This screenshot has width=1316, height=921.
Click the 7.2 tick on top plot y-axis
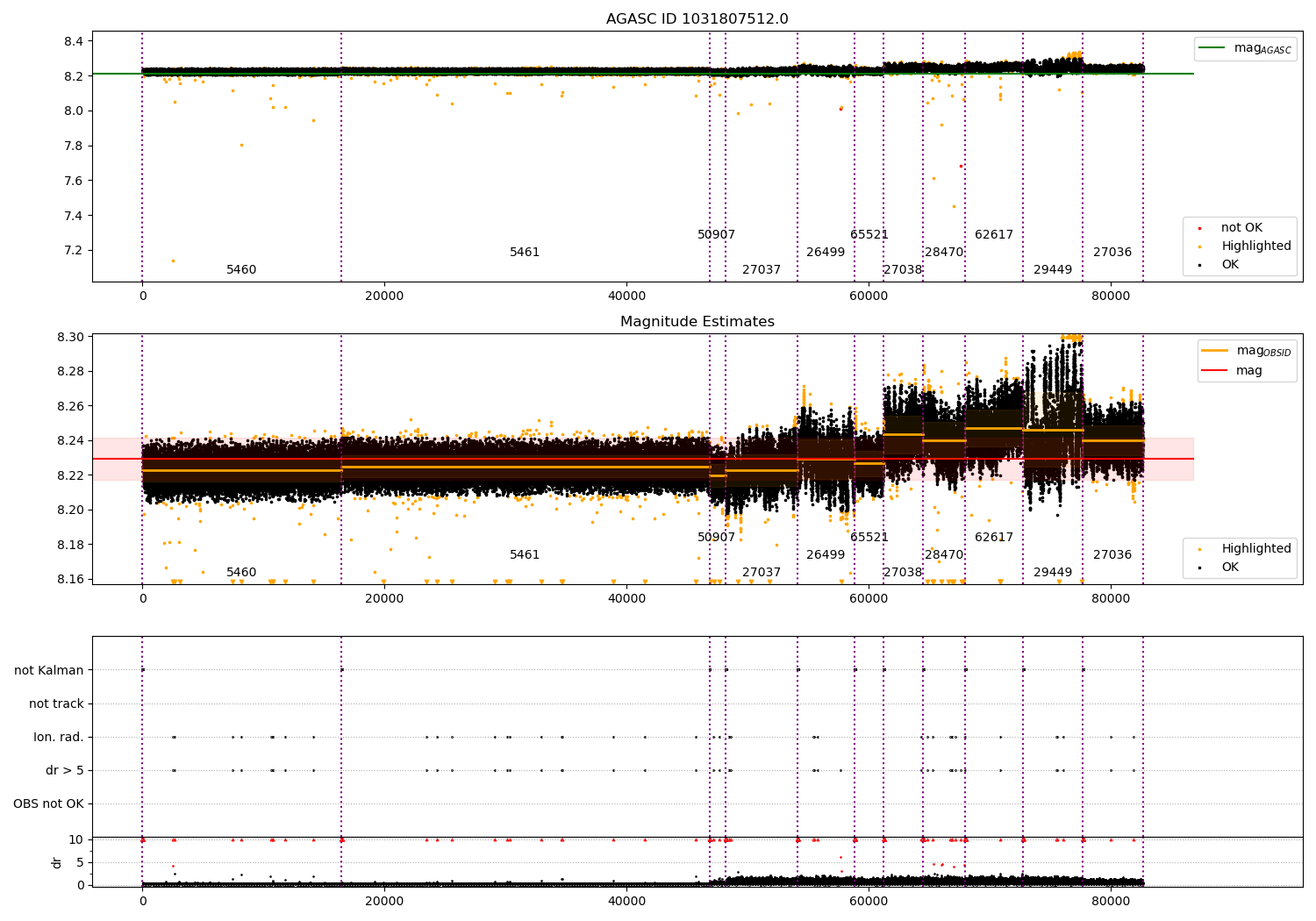coord(74,251)
